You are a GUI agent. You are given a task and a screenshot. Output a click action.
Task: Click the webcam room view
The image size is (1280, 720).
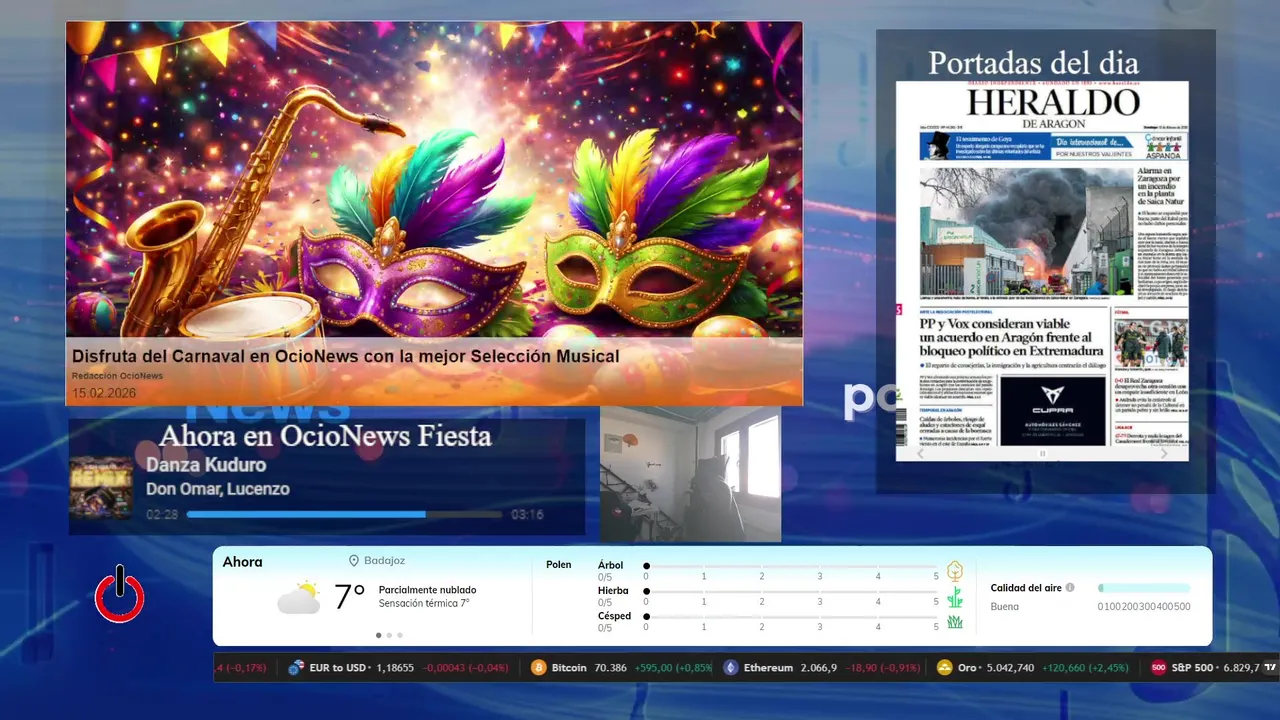pos(690,474)
